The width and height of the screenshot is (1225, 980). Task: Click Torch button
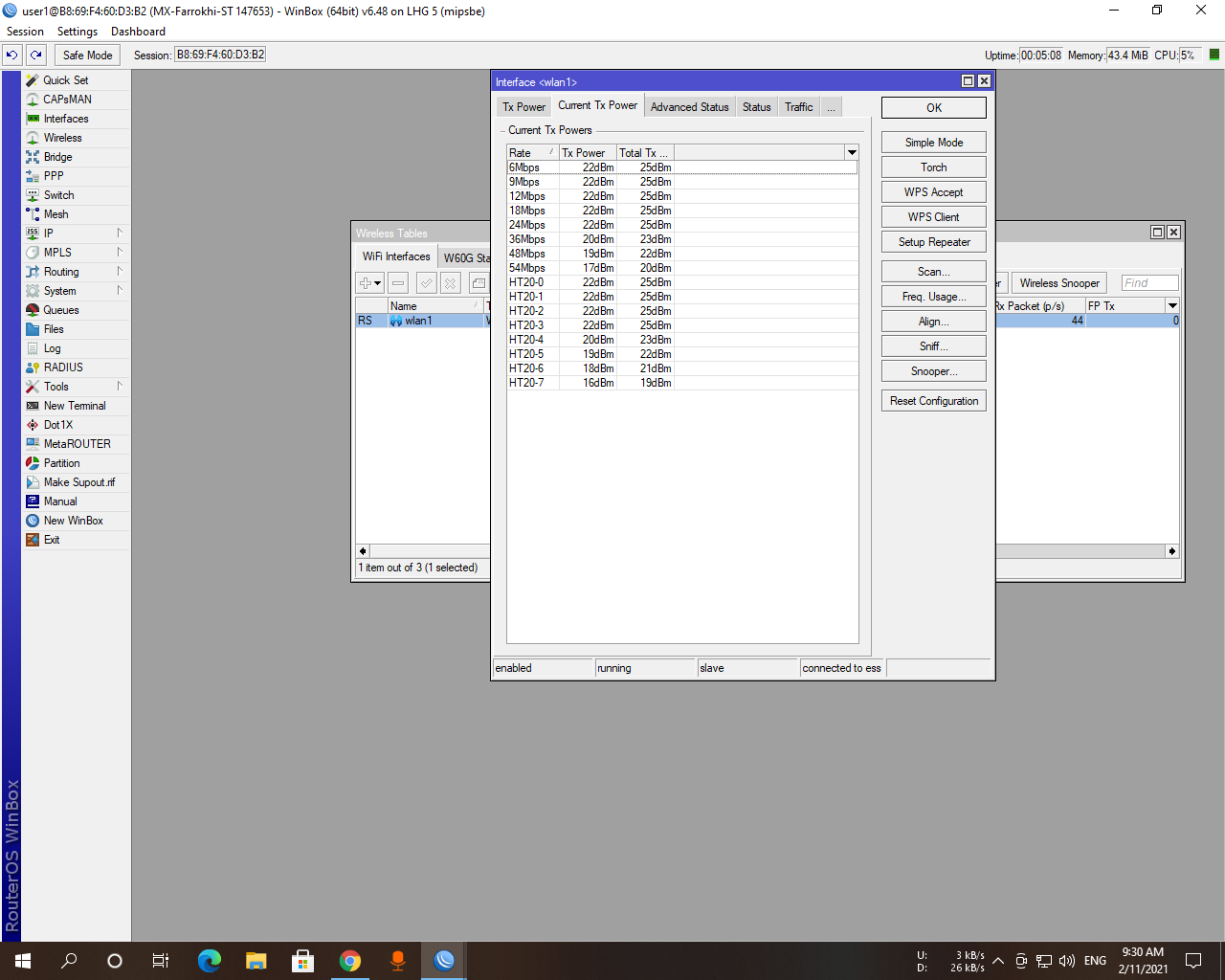coord(934,167)
